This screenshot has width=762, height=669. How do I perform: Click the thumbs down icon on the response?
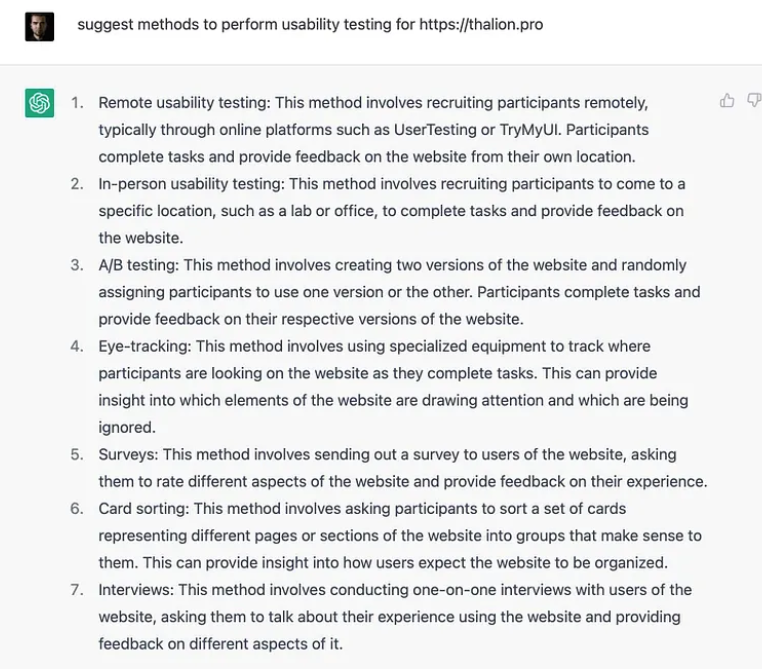pos(754,101)
